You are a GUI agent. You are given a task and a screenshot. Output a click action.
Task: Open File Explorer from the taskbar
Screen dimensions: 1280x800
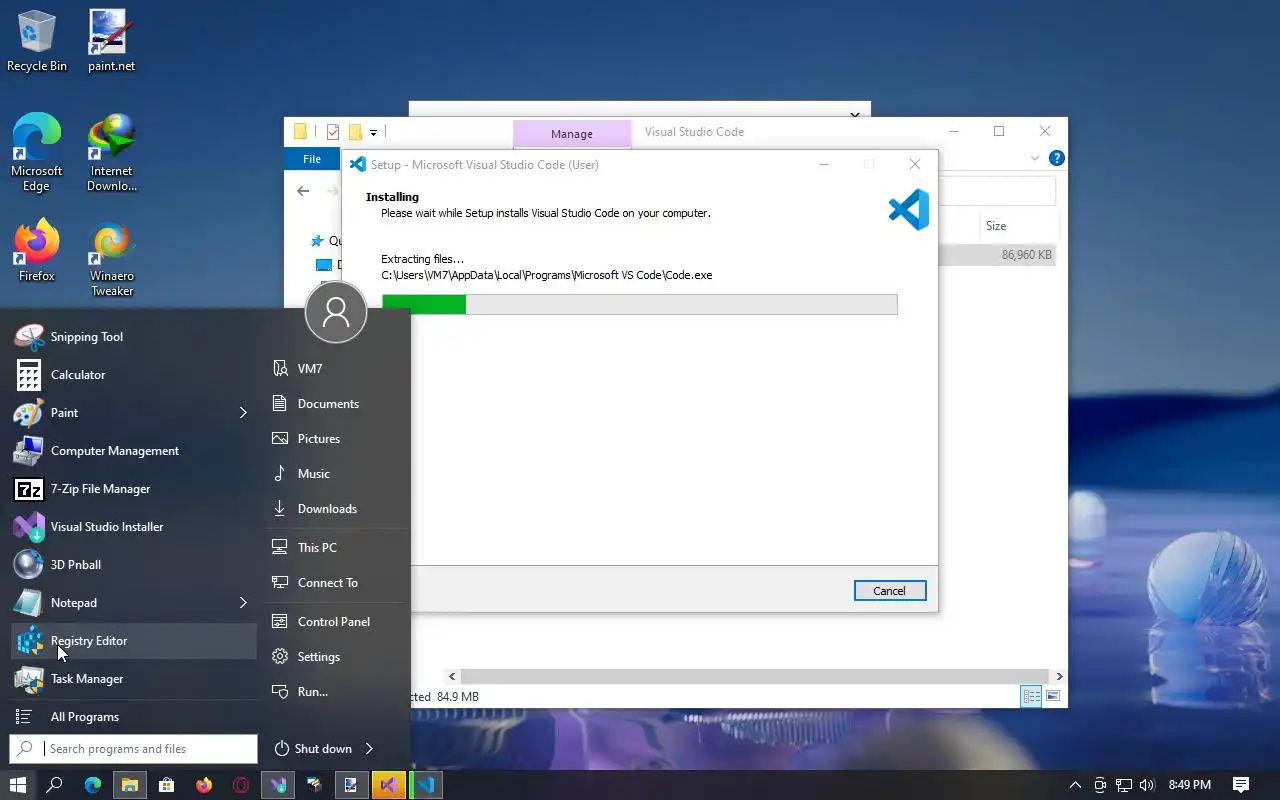click(x=130, y=785)
